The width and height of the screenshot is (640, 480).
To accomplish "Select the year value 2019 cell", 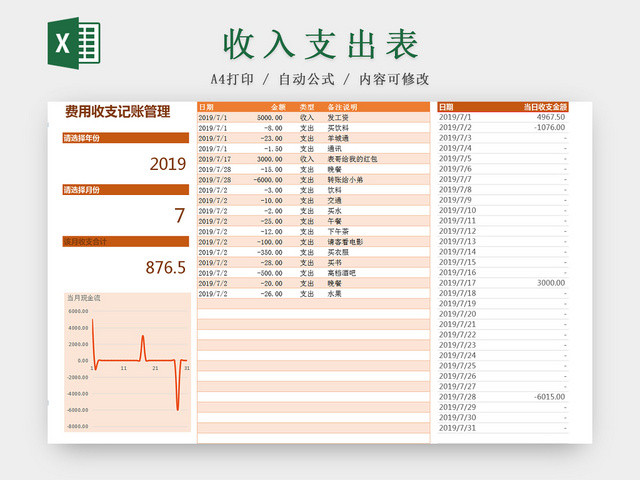I will (168, 164).
